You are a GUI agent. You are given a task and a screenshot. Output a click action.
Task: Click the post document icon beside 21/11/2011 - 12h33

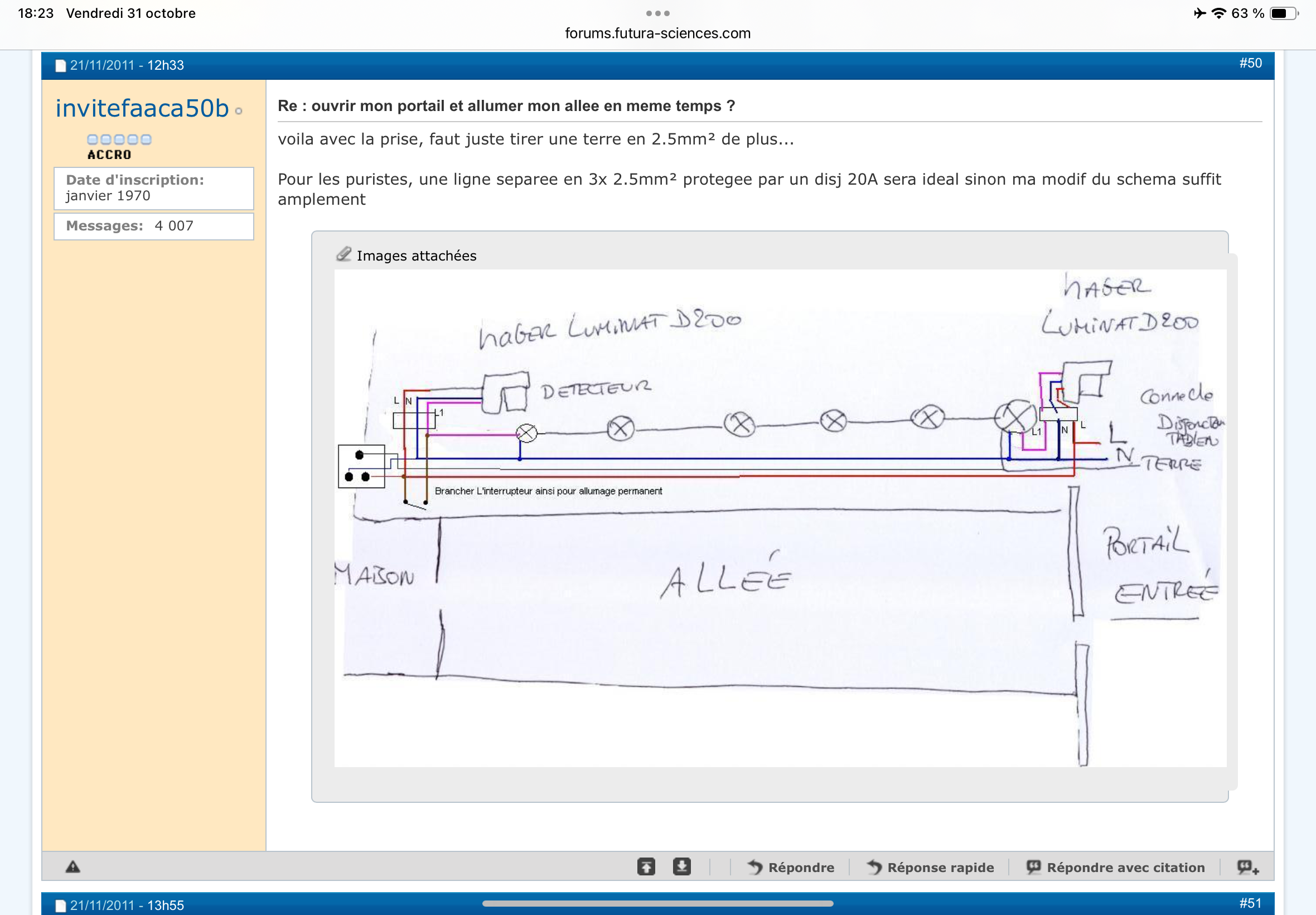click(x=60, y=66)
